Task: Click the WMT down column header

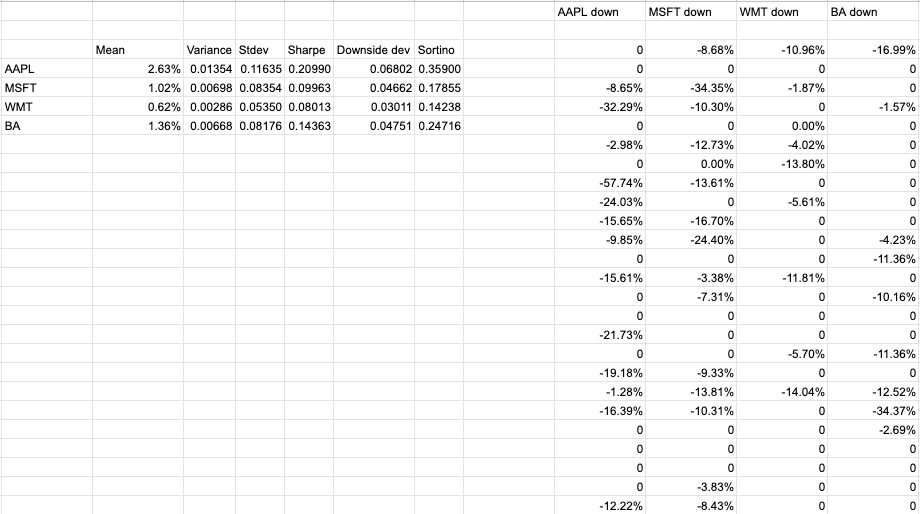Action: [x=769, y=12]
